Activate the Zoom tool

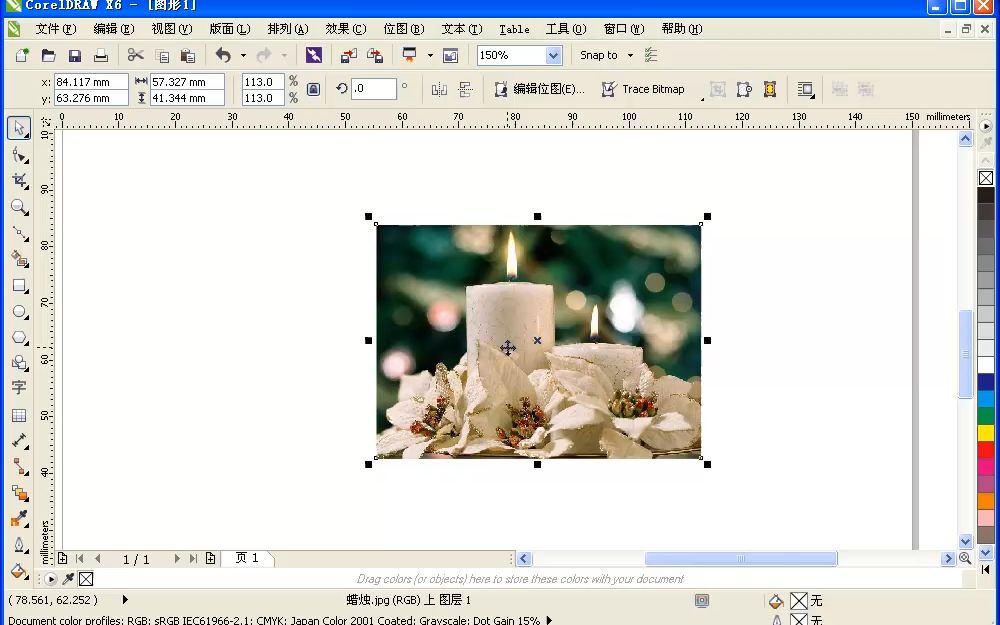click(18, 207)
